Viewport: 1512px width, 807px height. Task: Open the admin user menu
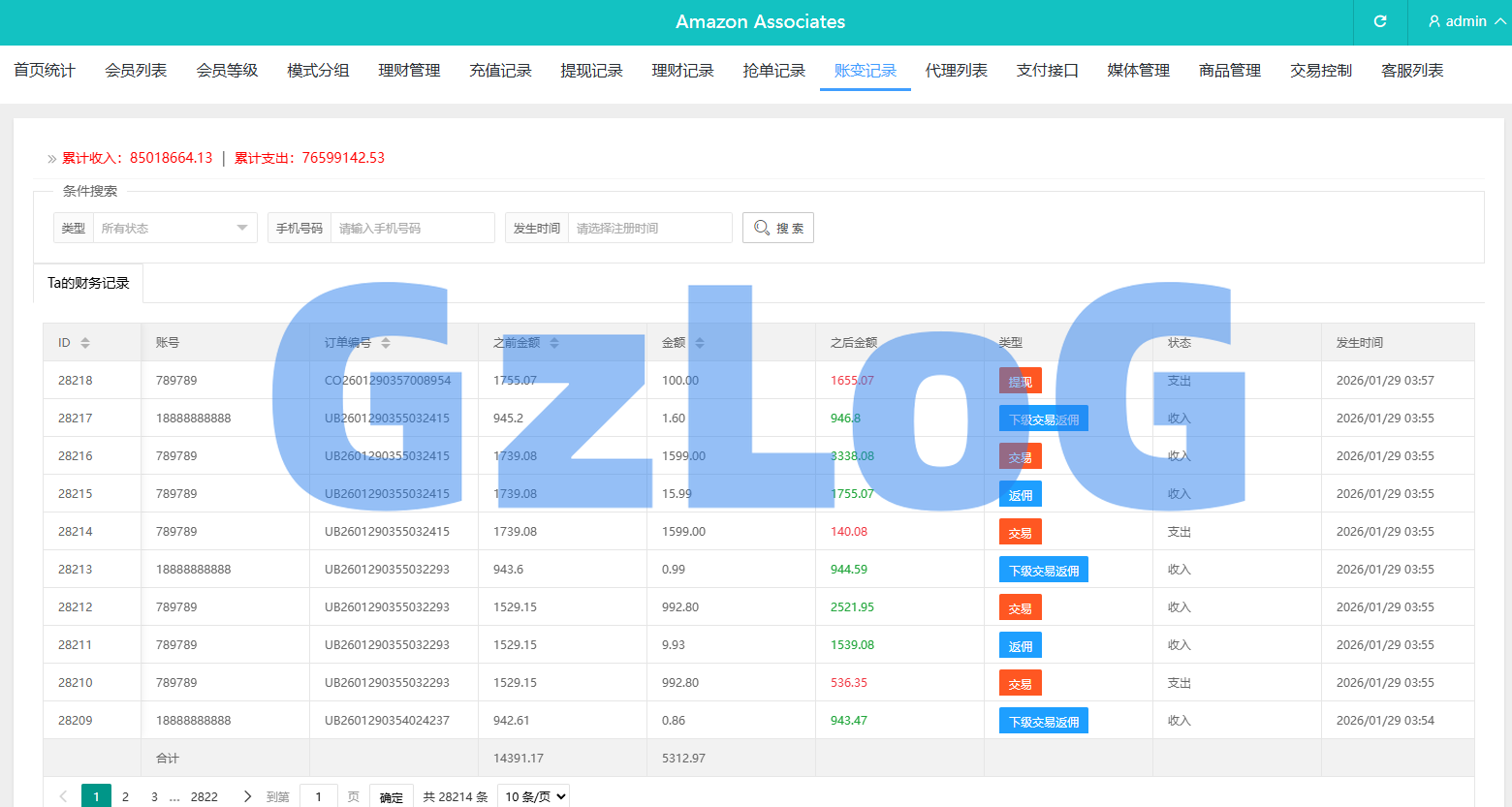1465,21
